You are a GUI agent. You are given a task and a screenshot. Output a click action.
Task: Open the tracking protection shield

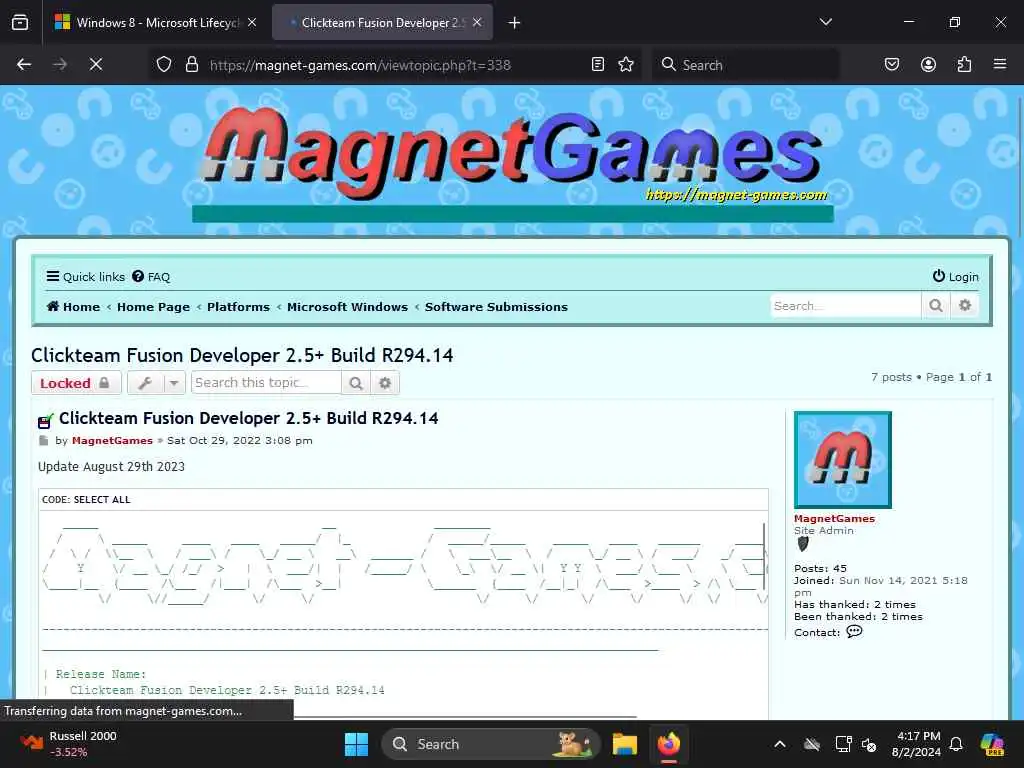164,64
